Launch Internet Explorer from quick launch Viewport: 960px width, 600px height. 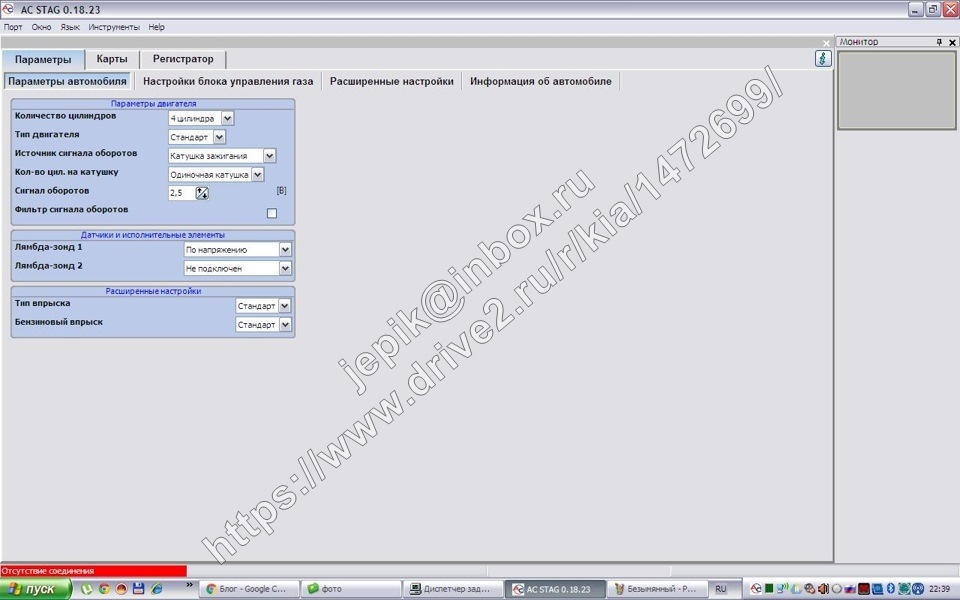[x=156, y=589]
